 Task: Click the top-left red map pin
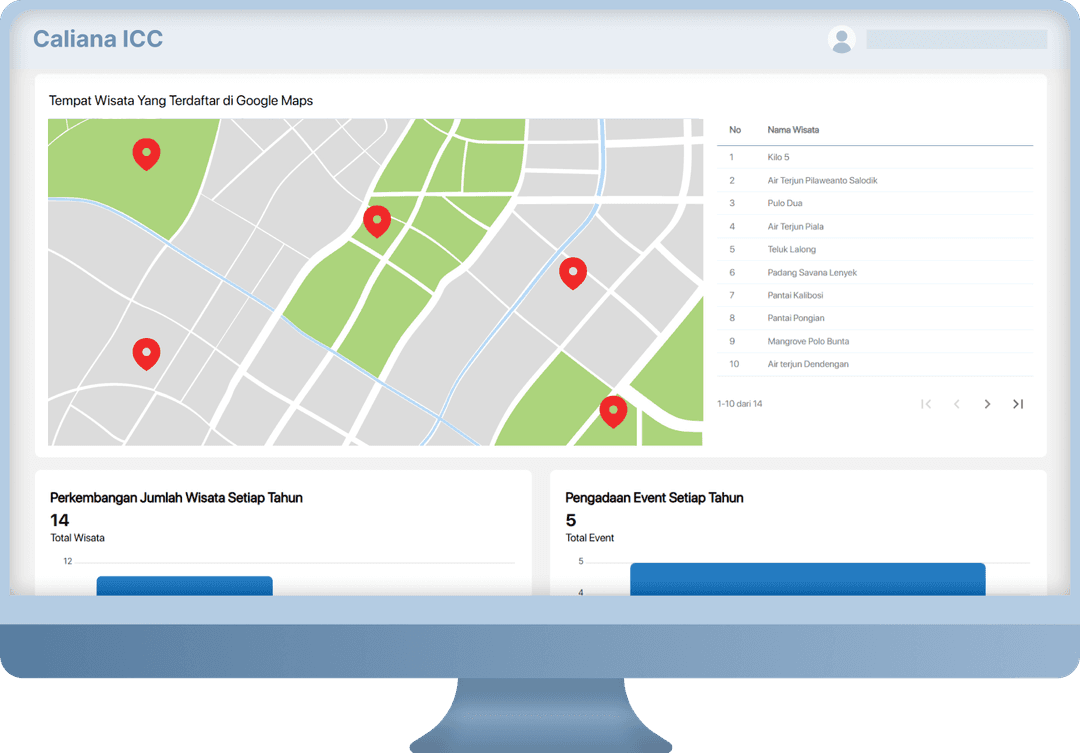point(146,154)
